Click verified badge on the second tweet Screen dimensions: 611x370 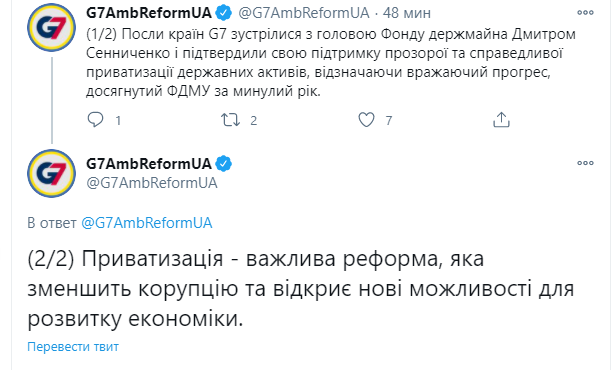pos(224,164)
